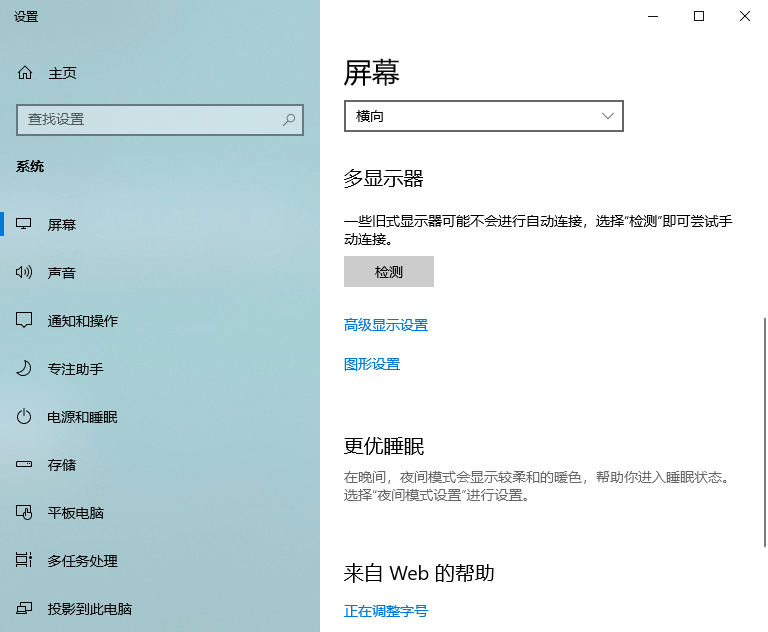The width and height of the screenshot is (768, 632).
Task: Click the vertical scrollbar on the right
Action: click(x=764, y=430)
